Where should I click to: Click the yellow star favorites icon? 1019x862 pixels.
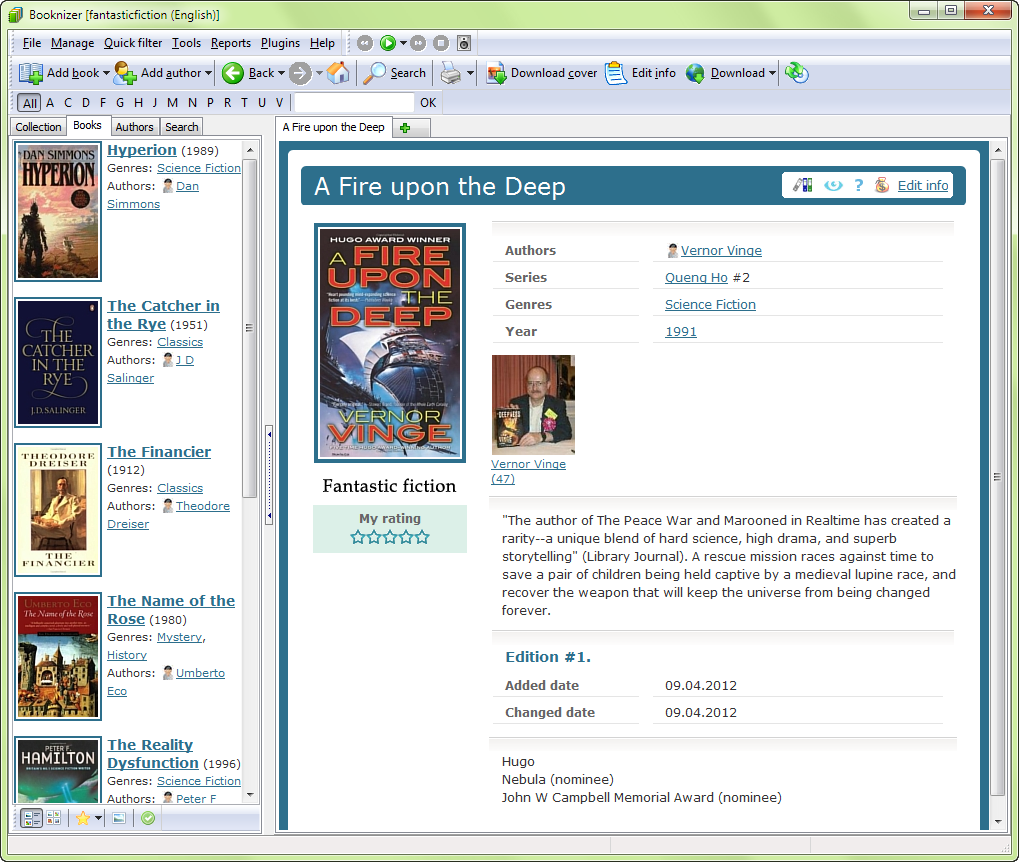(x=83, y=818)
